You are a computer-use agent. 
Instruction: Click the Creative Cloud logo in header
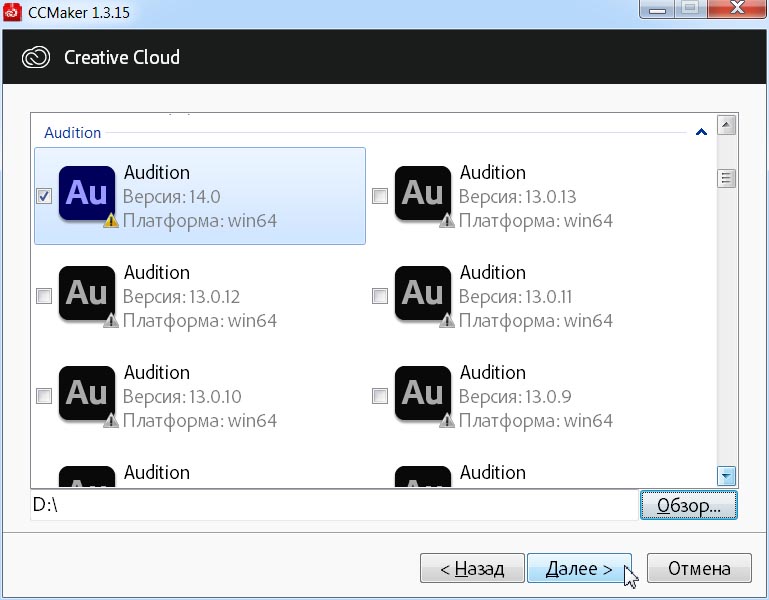coord(36,57)
